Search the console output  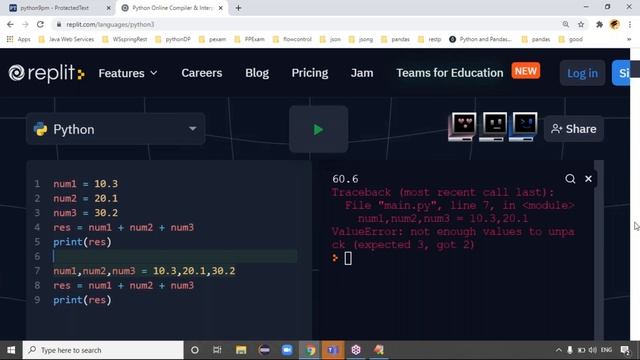[570, 179]
